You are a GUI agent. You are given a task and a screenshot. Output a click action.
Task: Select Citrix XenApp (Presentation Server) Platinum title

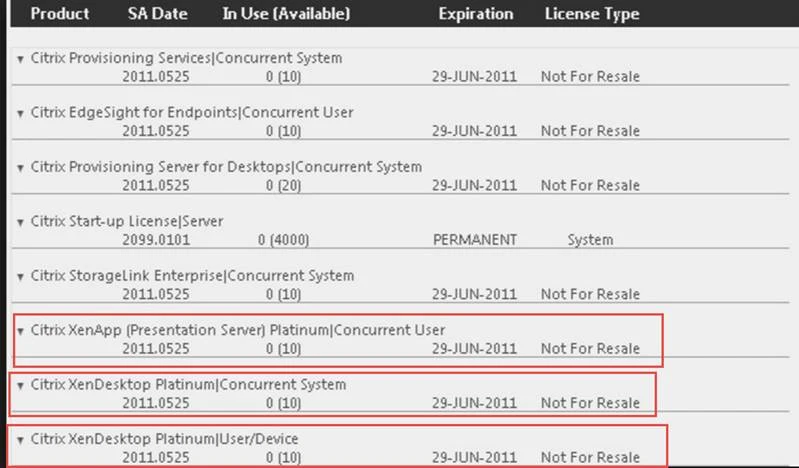coord(238,330)
